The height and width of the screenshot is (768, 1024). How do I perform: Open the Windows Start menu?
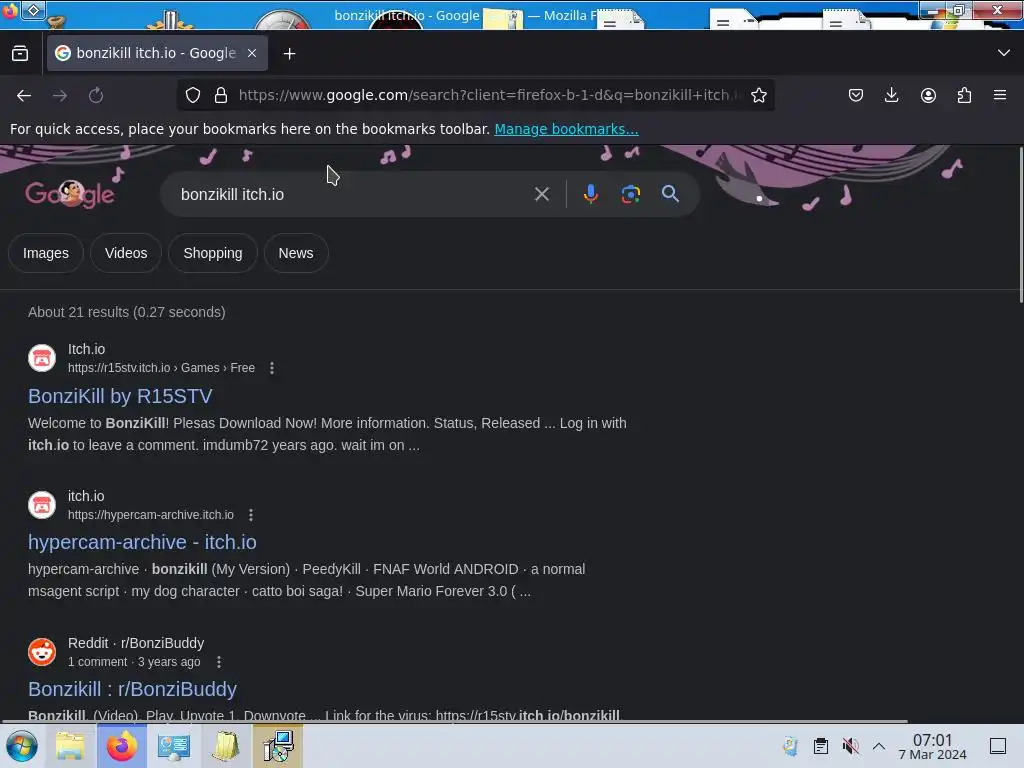[21, 746]
